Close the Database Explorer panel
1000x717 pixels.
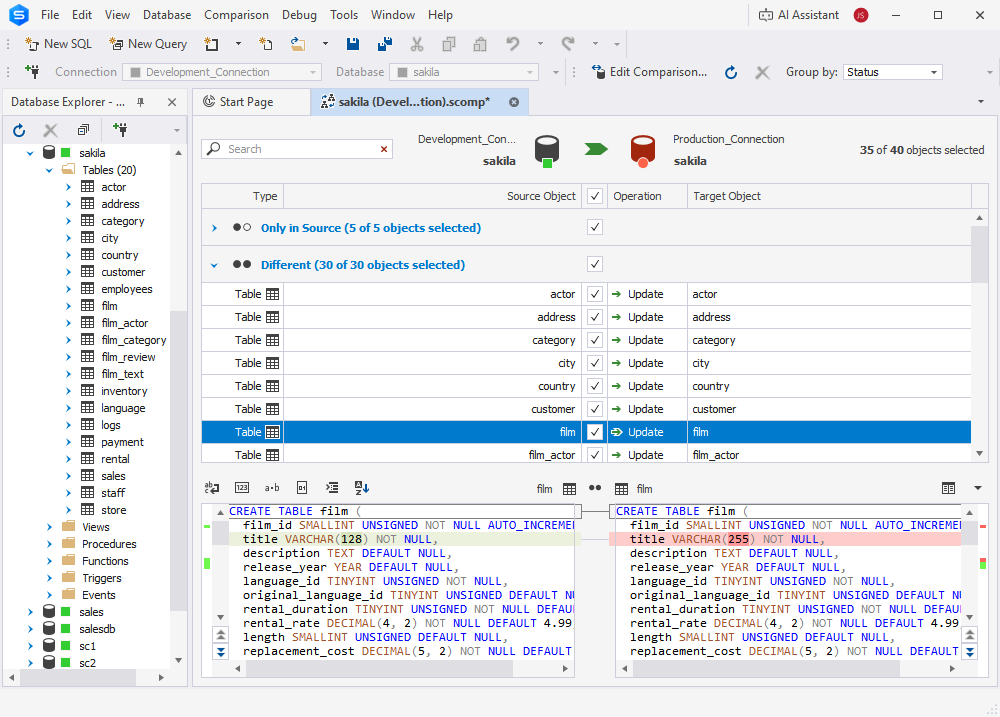pyautogui.click(x=172, y=102)
